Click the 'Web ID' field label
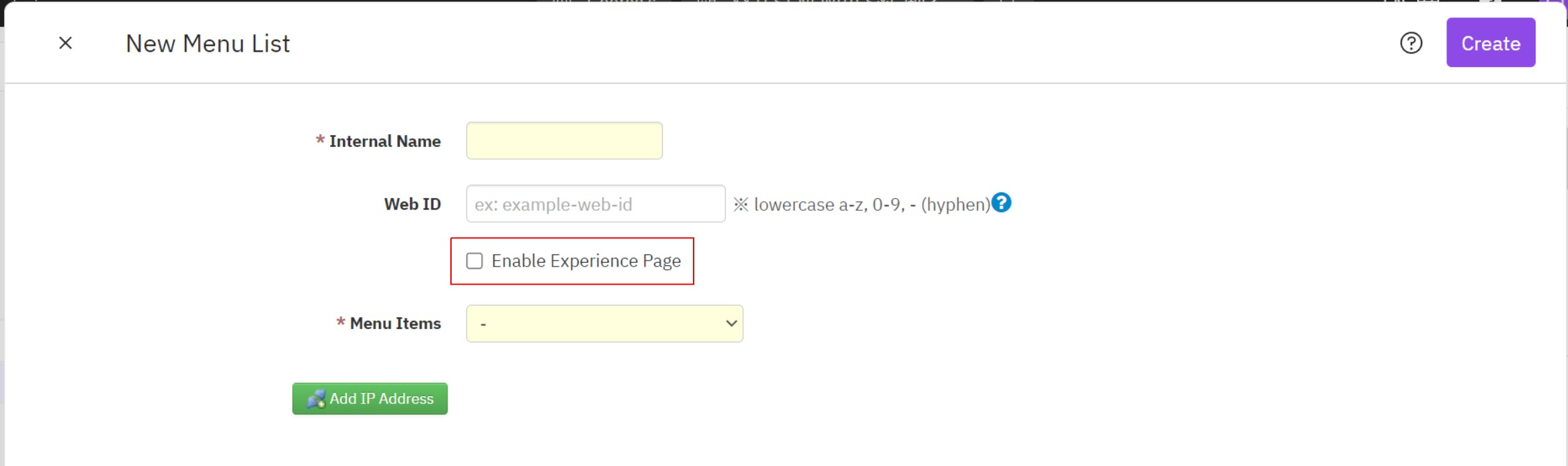Viewport: 1568px width, 466px height. (412, 204)
